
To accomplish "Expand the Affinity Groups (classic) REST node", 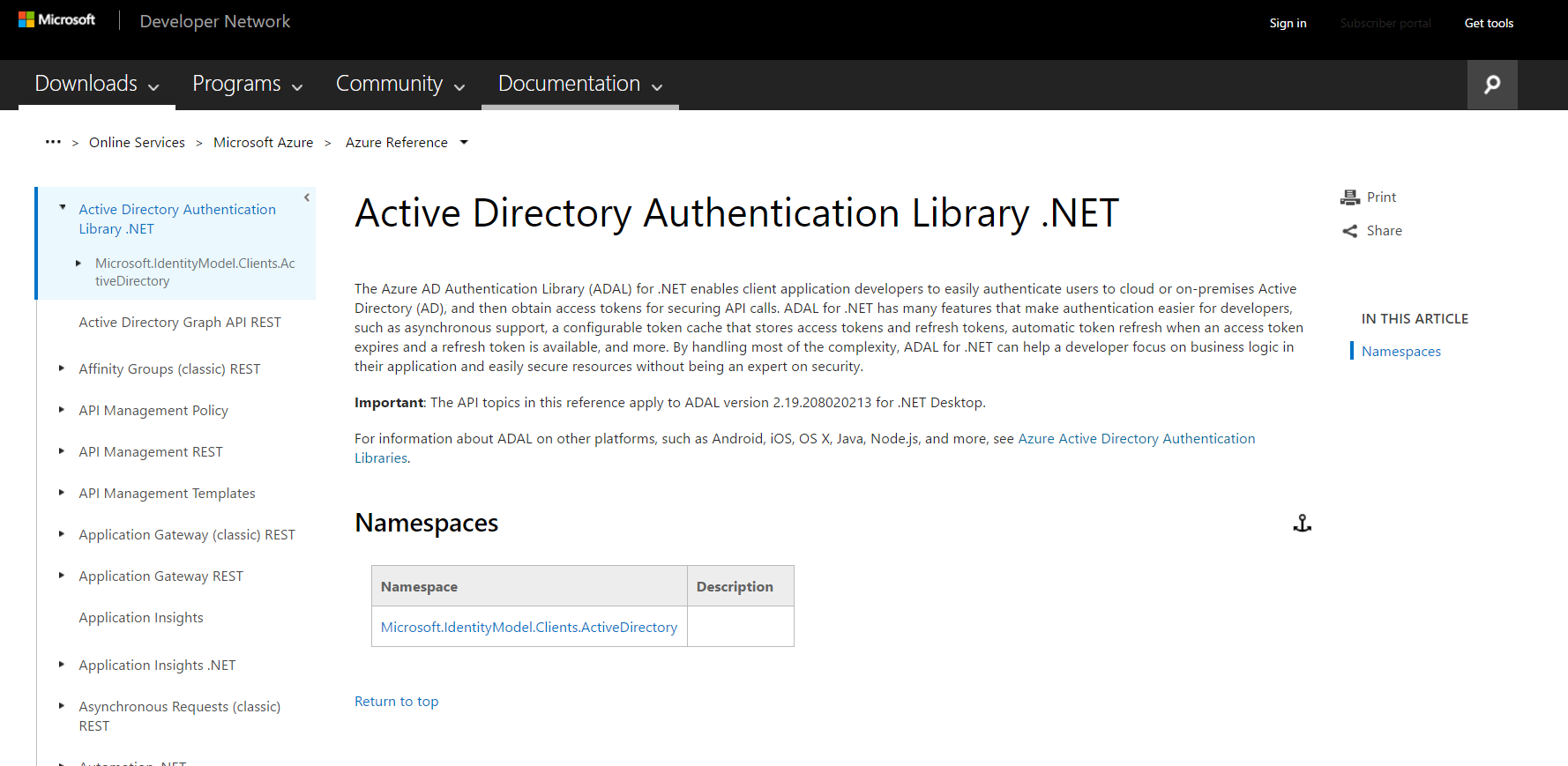I will coord(61,368).
